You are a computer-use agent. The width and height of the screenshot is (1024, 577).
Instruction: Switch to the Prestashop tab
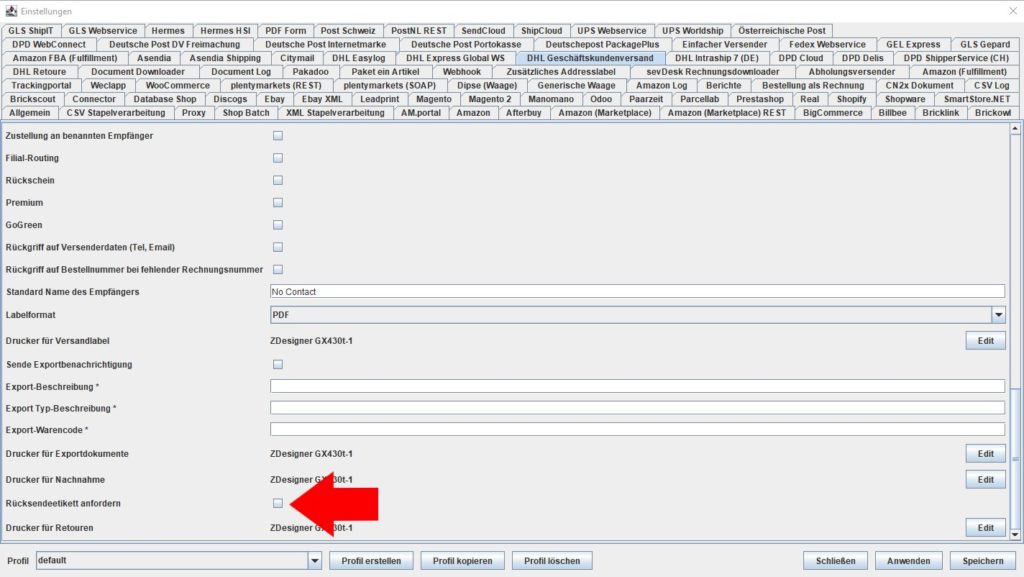click(760, 99)
